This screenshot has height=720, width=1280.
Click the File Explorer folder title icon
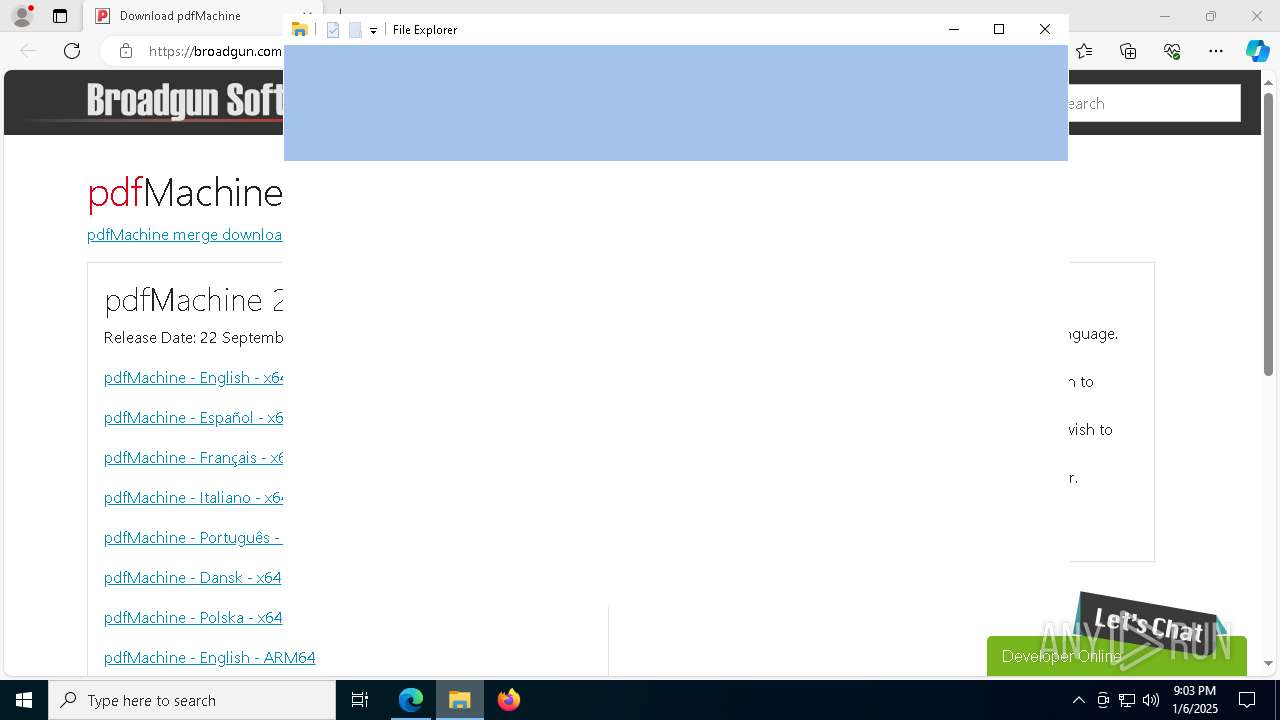pos(299,30)
